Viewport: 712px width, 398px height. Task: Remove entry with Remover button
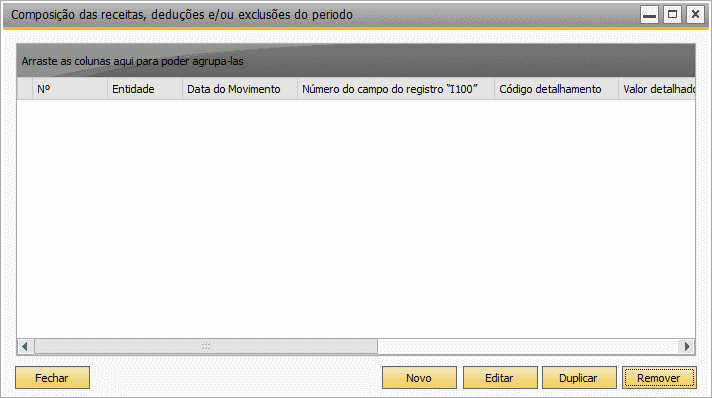click(659, 378)
